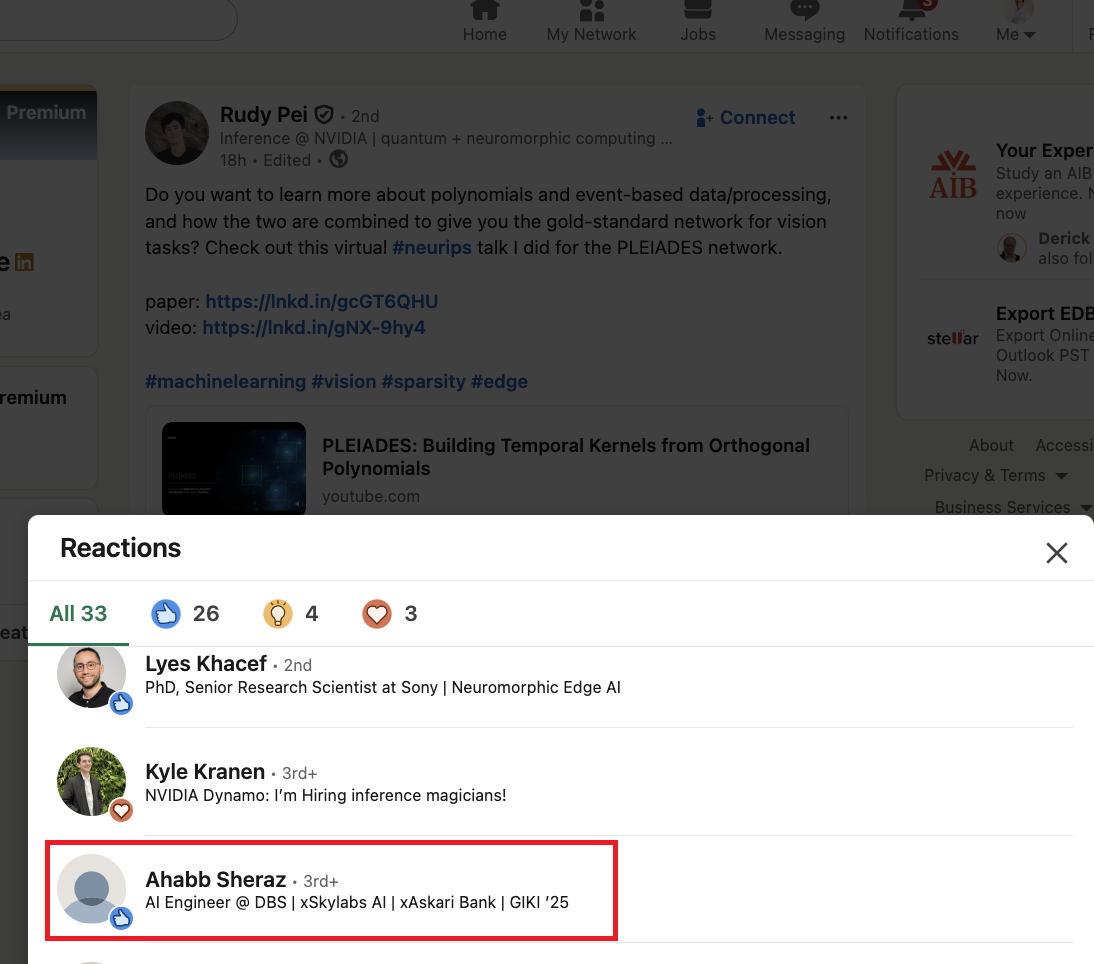This screenshot has width=1094, height=964.
Task: Open the post options three-dot menu
Action: click(x=838, y=117)
